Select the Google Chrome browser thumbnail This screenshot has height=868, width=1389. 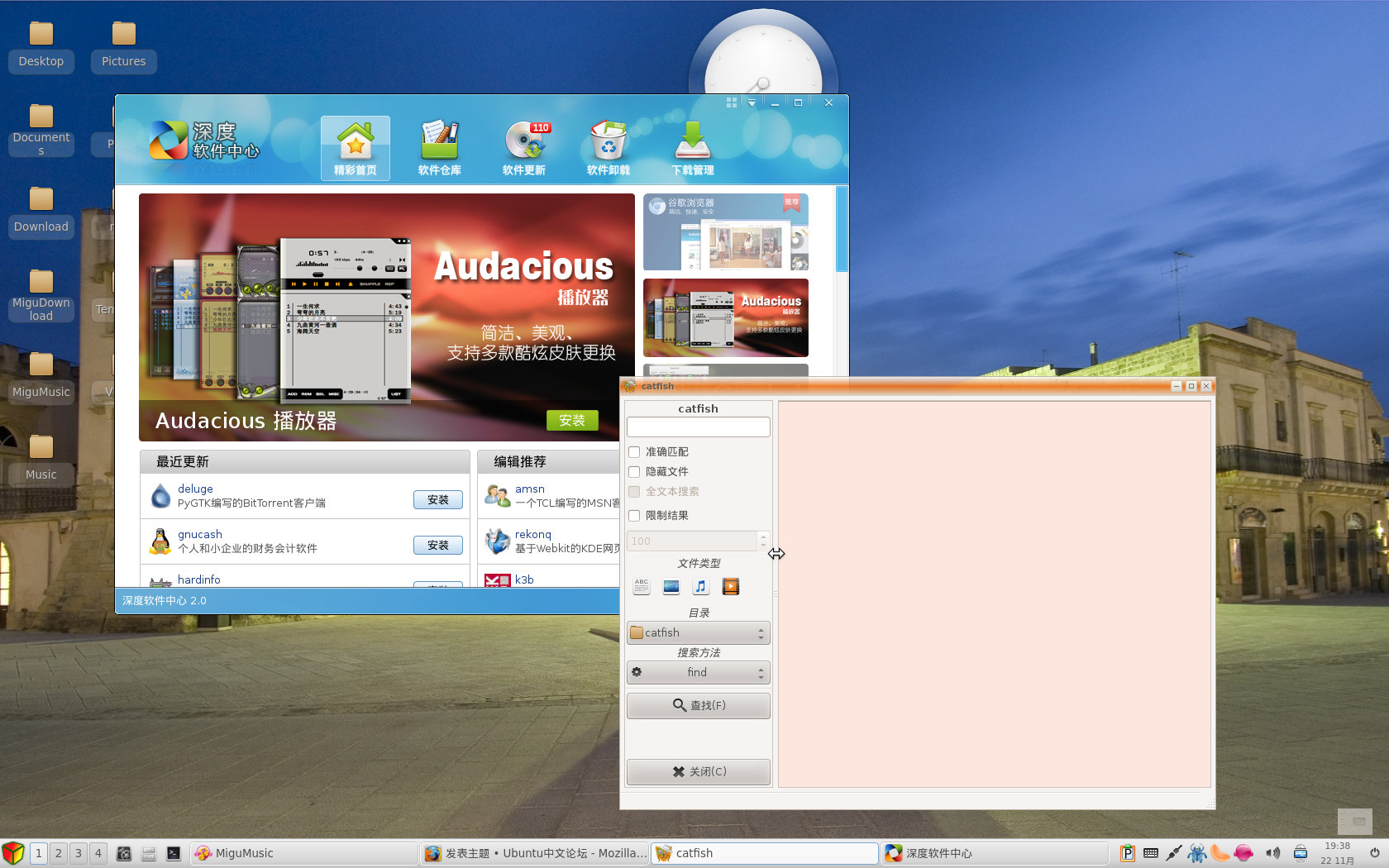pyautogui.click(x=726, y=232)
